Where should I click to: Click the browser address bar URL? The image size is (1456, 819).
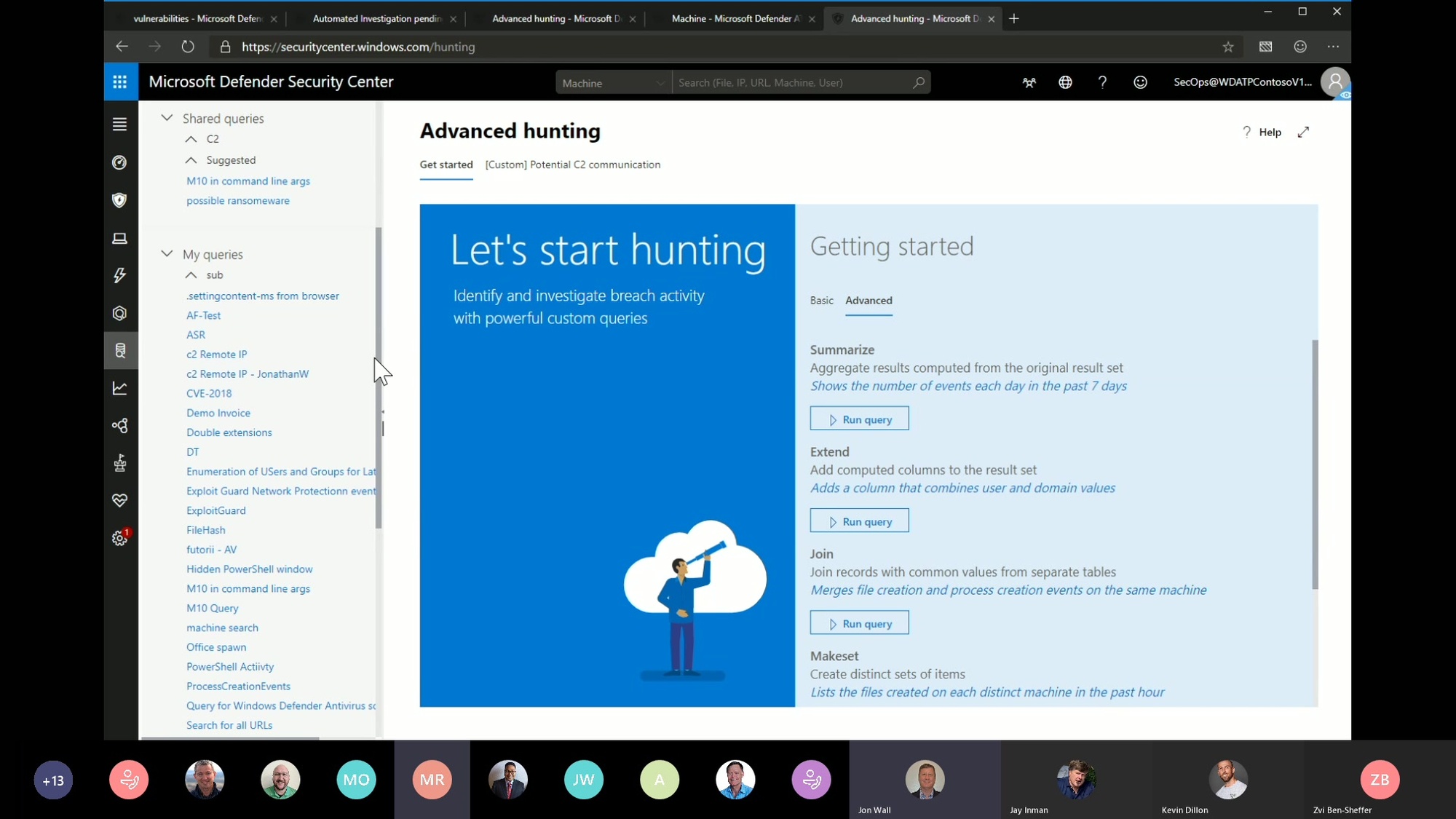click(358, 47)
